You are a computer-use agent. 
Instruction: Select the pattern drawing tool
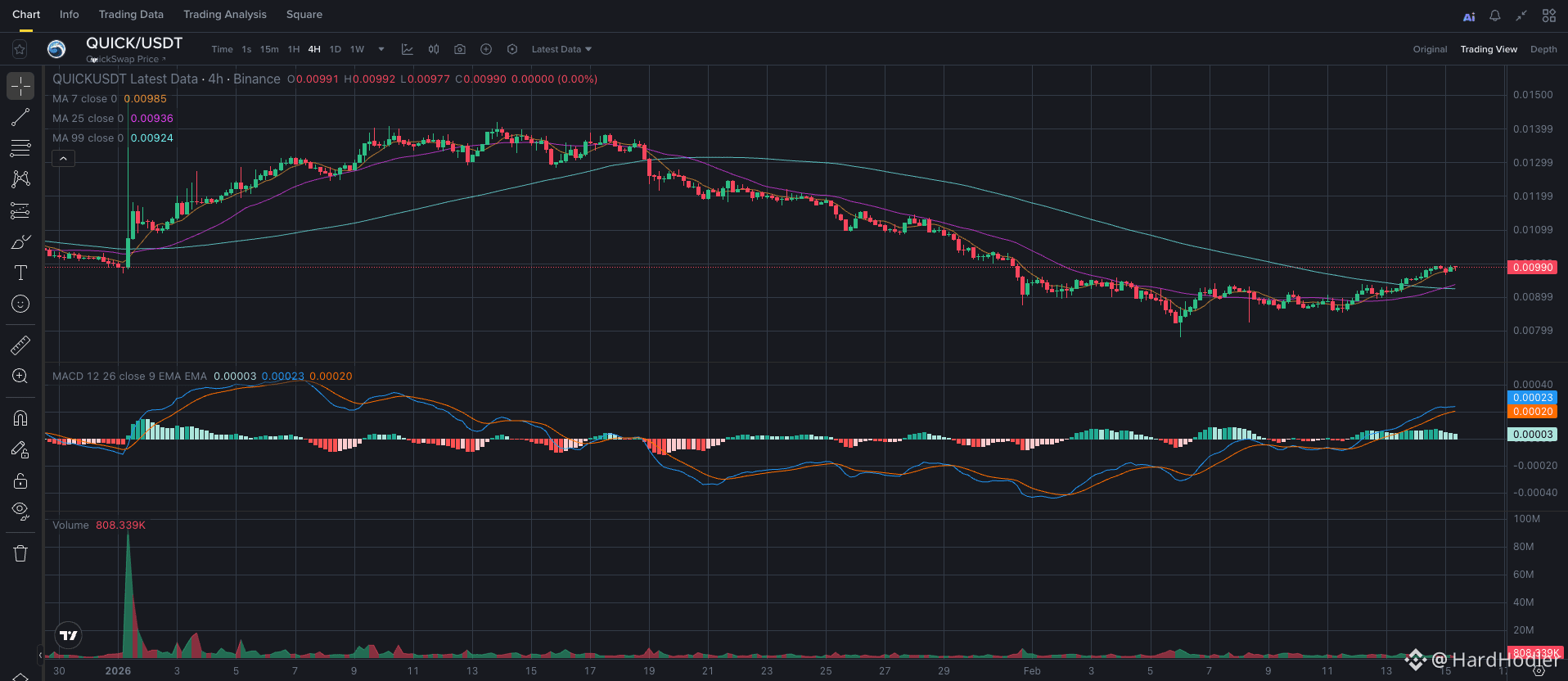point(20,178)
